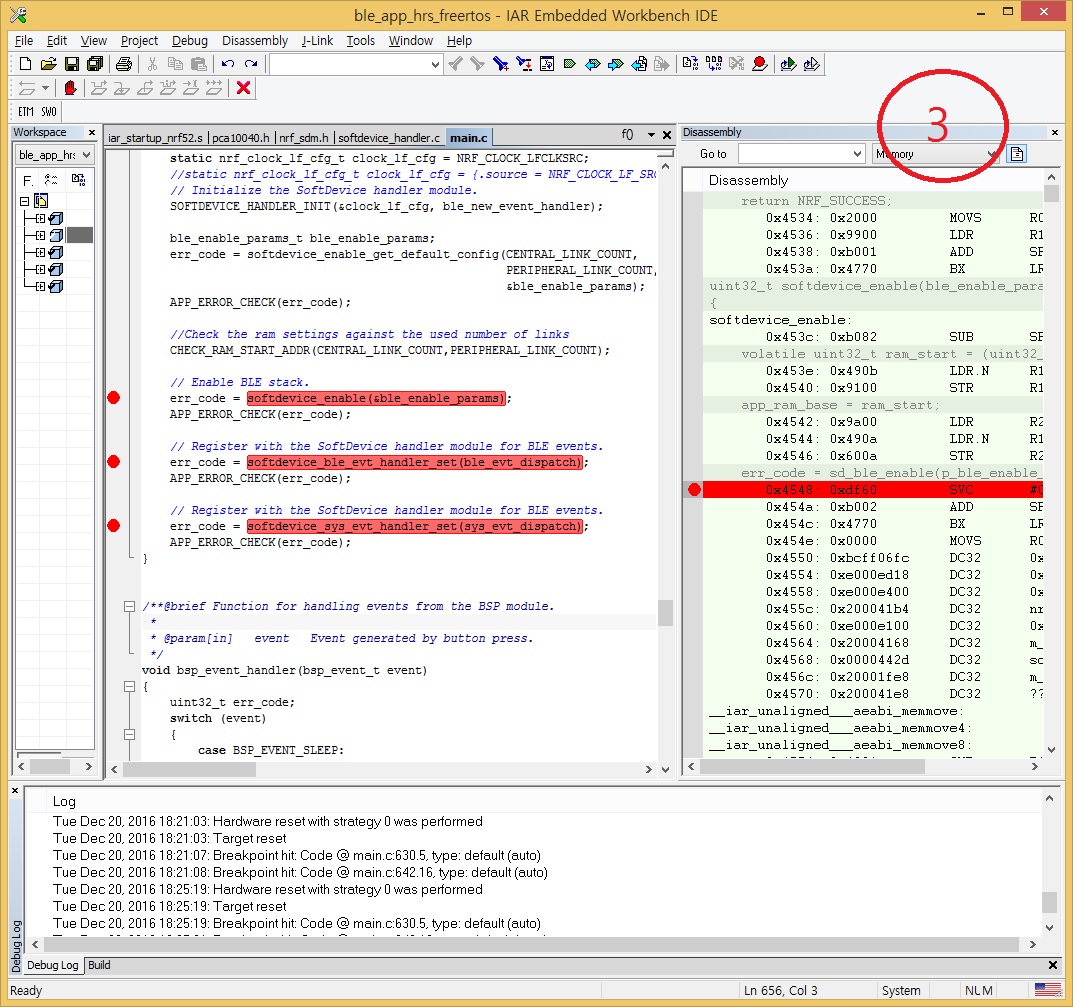Compile the file with Compile icon

[690, 64]
